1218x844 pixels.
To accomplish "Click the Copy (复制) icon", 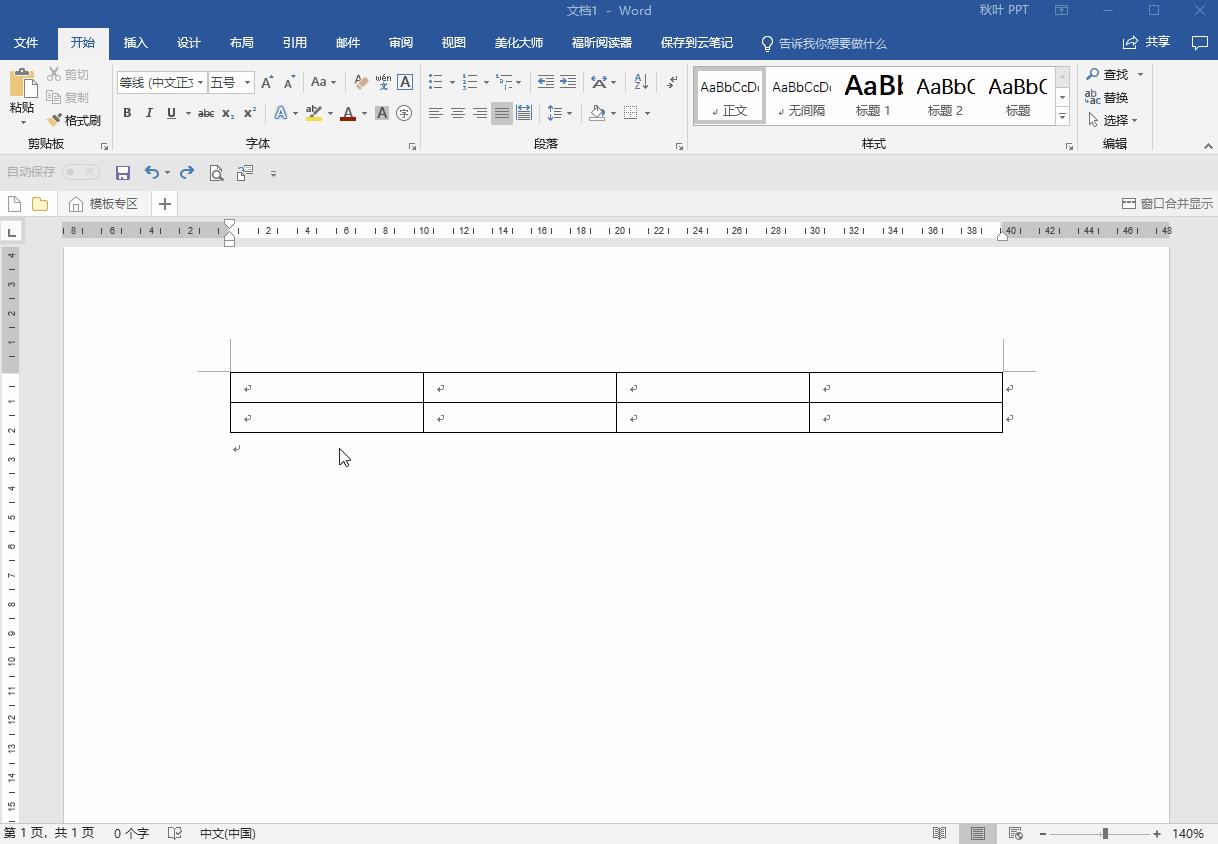I will pyautogui.click(x=68, y=97).
